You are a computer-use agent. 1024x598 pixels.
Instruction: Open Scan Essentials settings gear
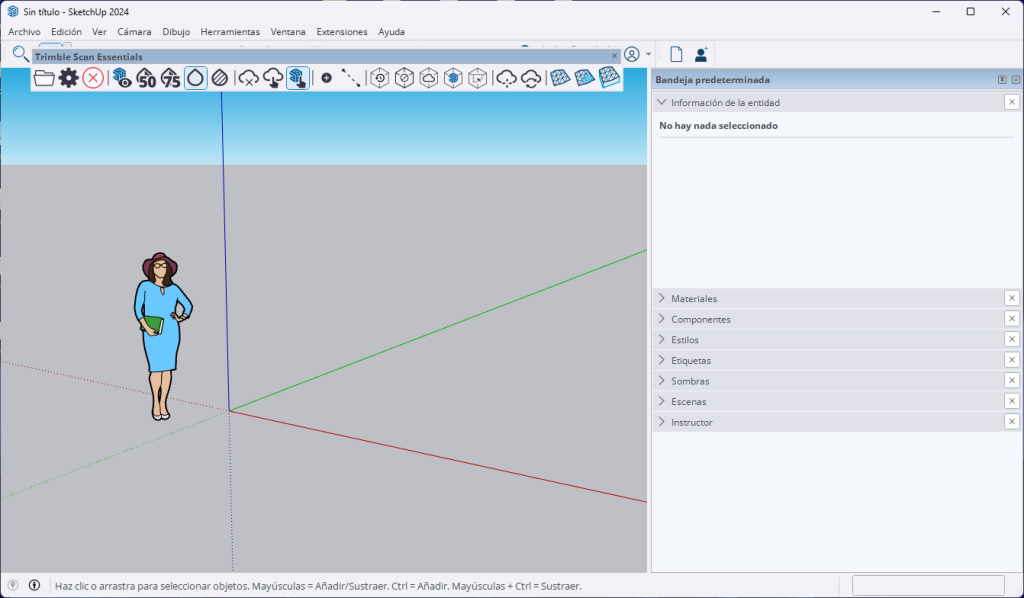(69, 78)
